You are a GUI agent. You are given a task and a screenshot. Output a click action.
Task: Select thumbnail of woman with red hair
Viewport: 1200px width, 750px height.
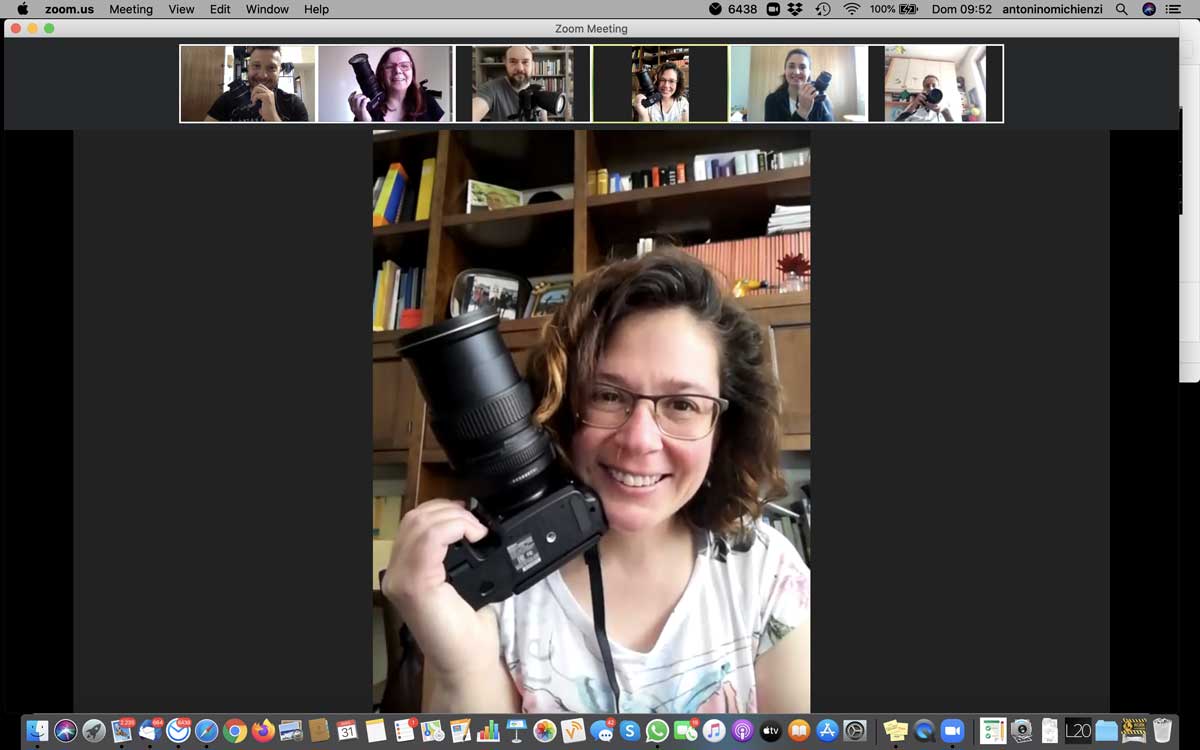pos(385,84)
